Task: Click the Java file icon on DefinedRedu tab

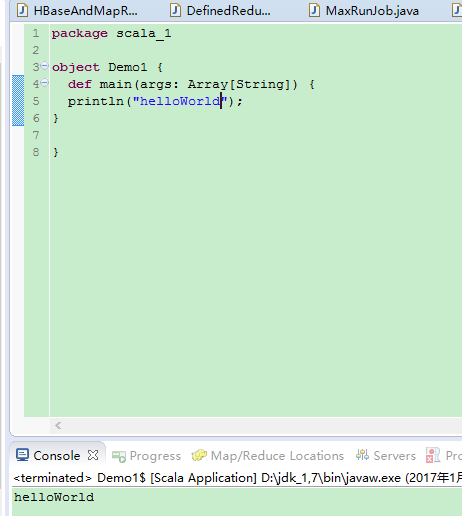Action: [175, 10]
